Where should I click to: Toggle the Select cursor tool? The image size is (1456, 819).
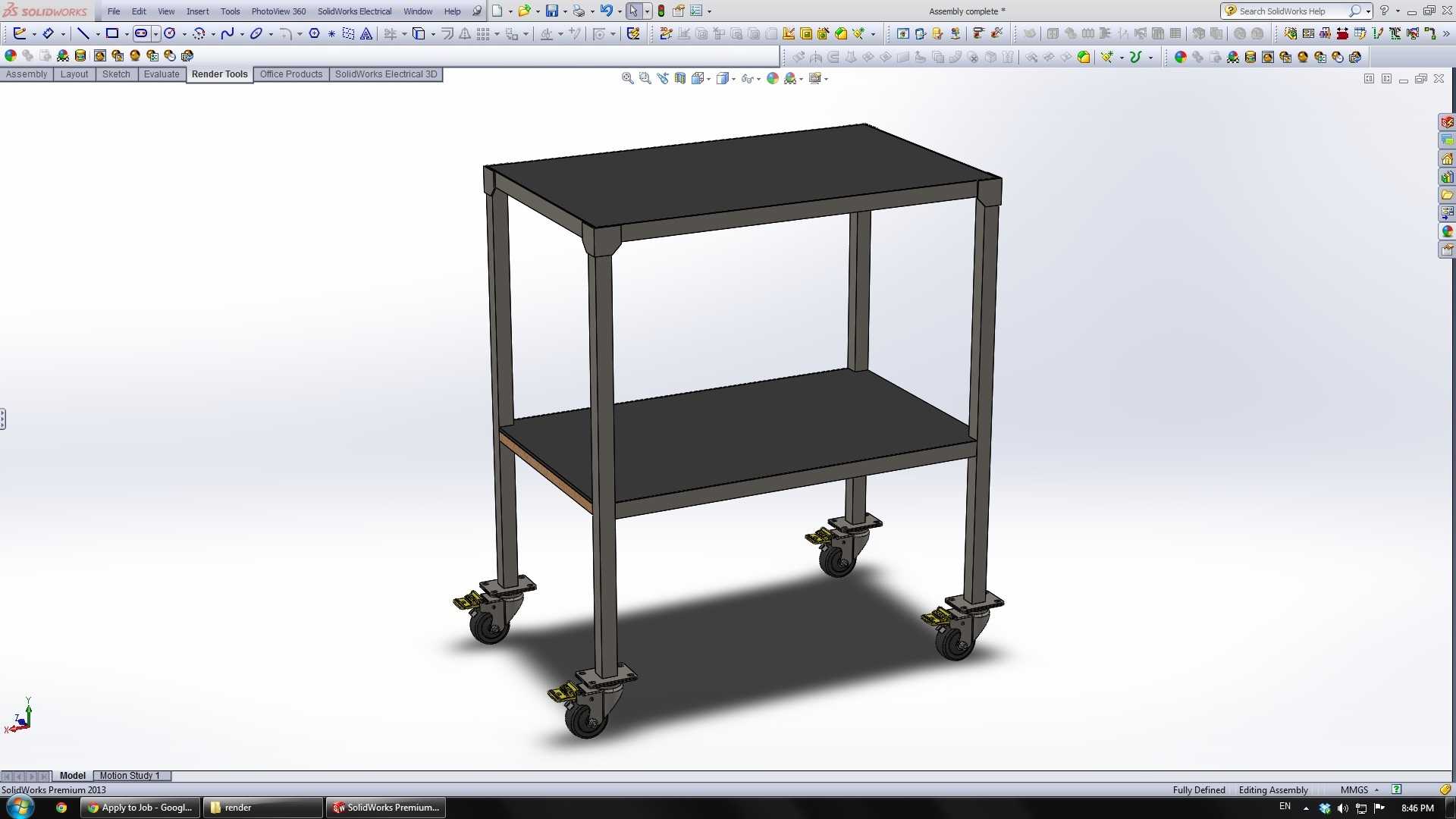click(x=633, y=11)
